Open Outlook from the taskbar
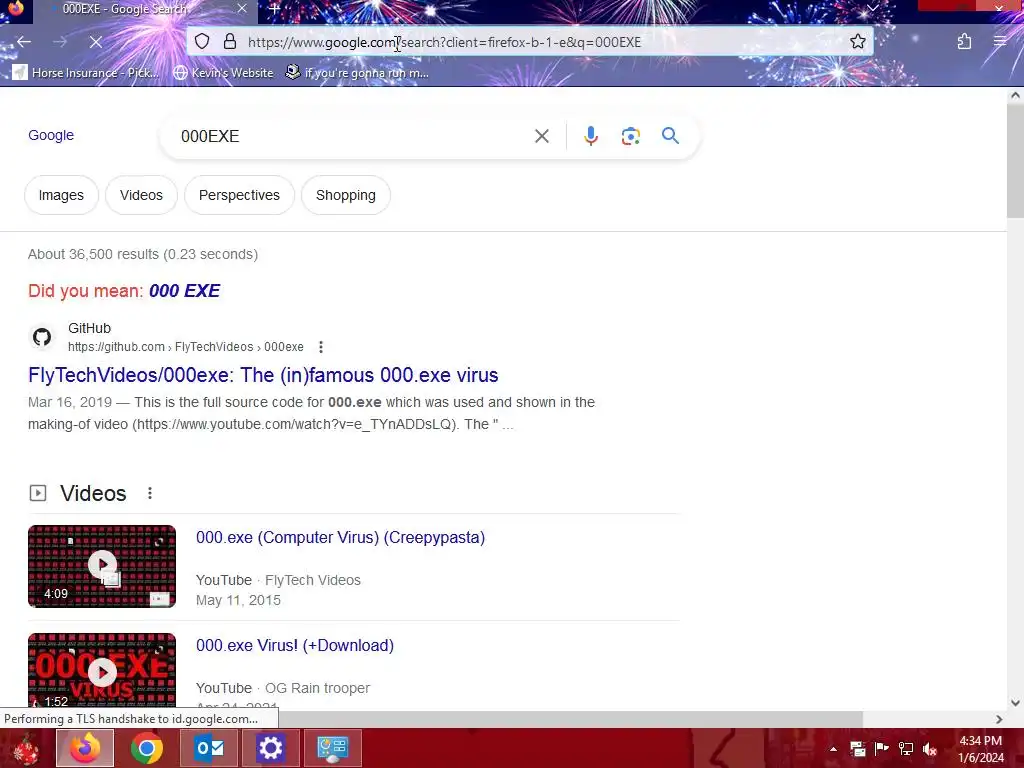Viewport: 1024px width, 768px height. coord(209,748)
